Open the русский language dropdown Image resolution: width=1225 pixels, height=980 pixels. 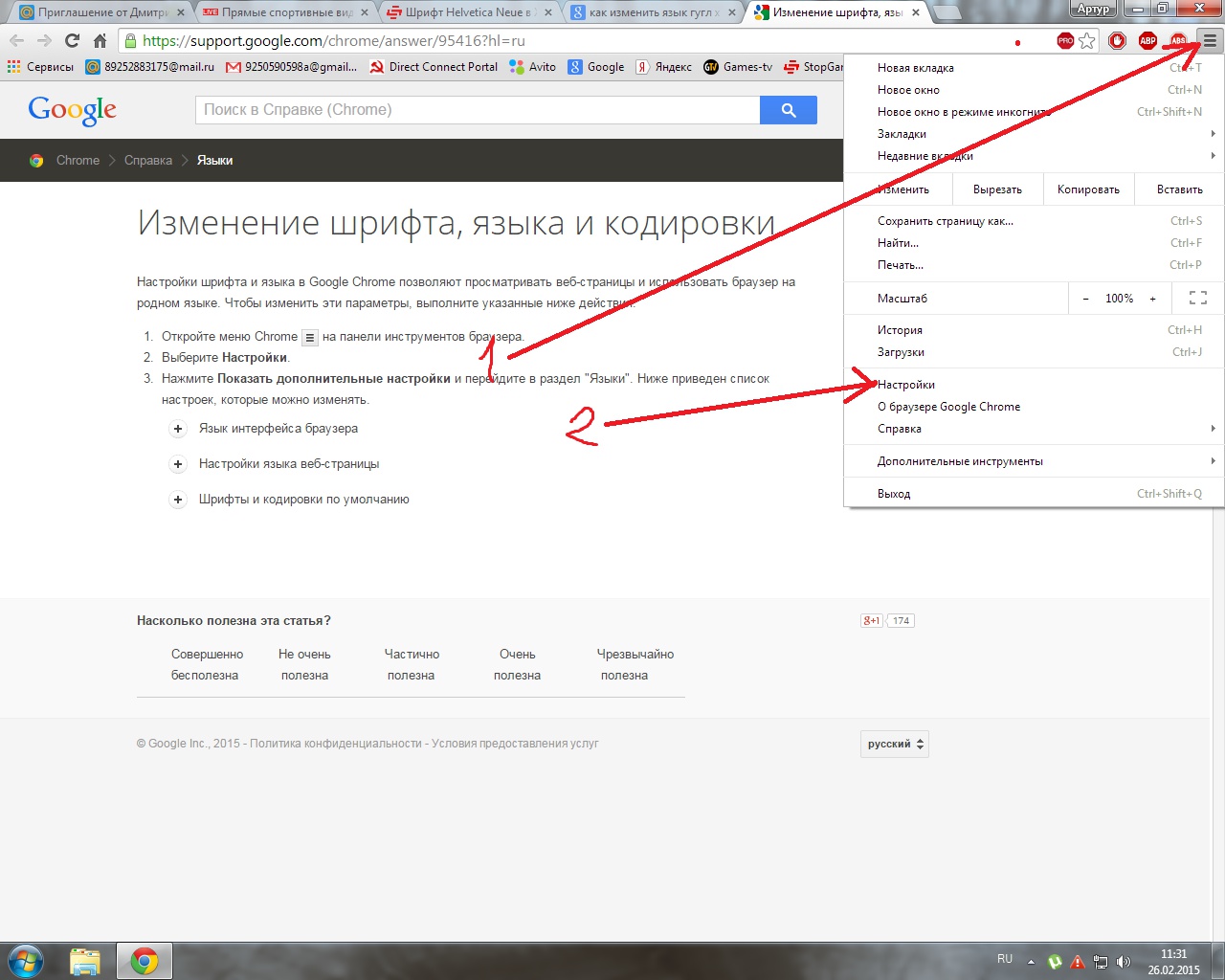[x=895, y=744]
